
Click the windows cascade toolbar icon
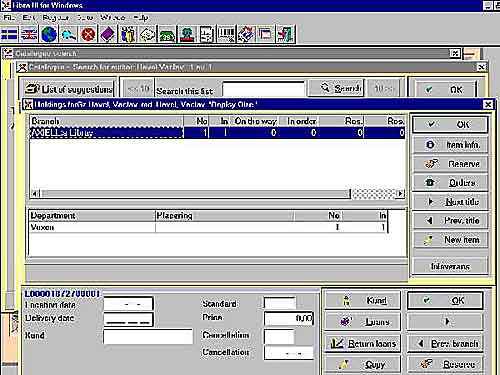tap(265, 34)
